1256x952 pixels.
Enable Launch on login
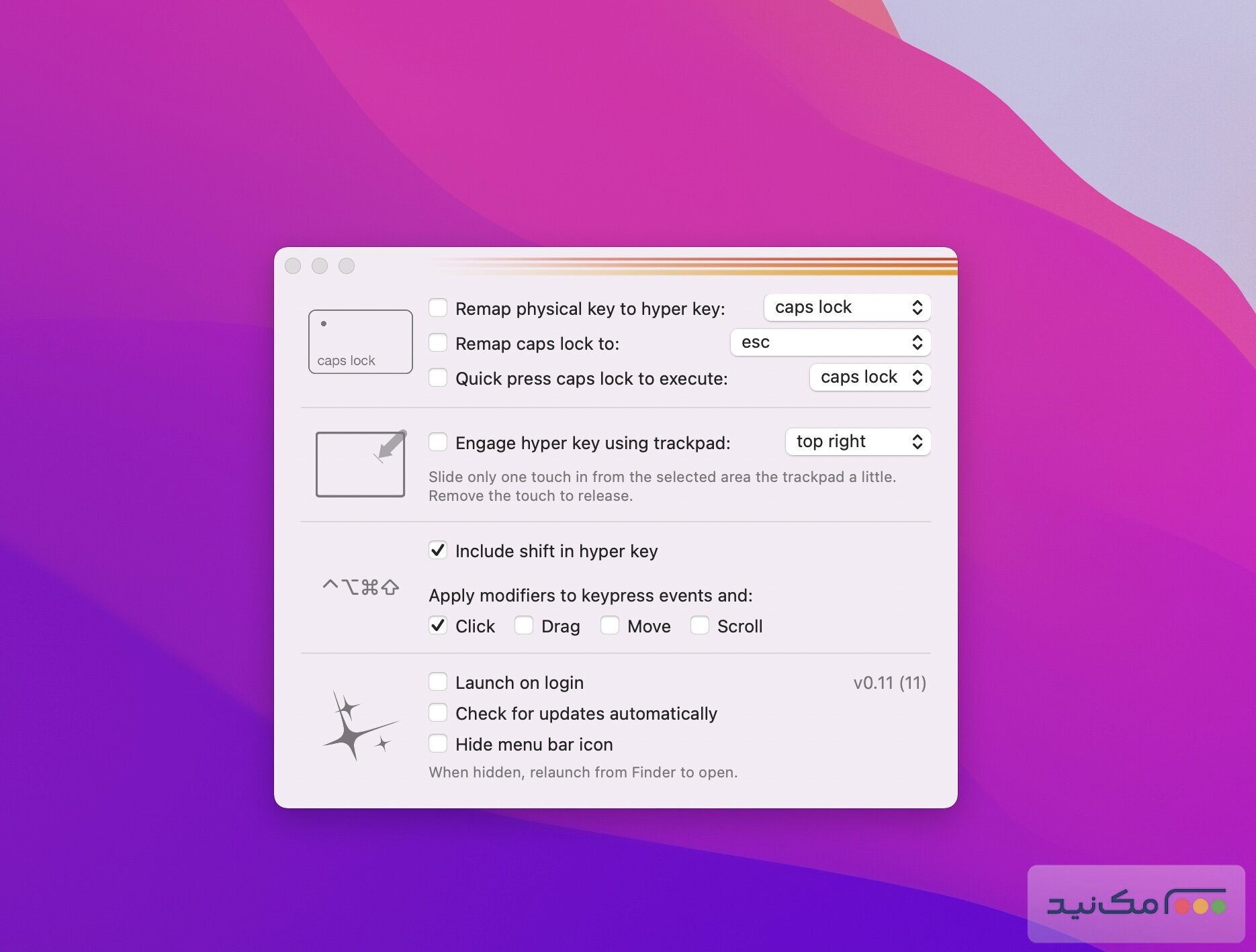438,681
